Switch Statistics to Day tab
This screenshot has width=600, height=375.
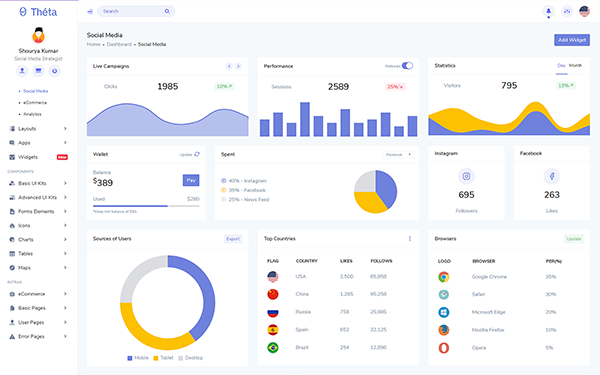click(561, 65)
